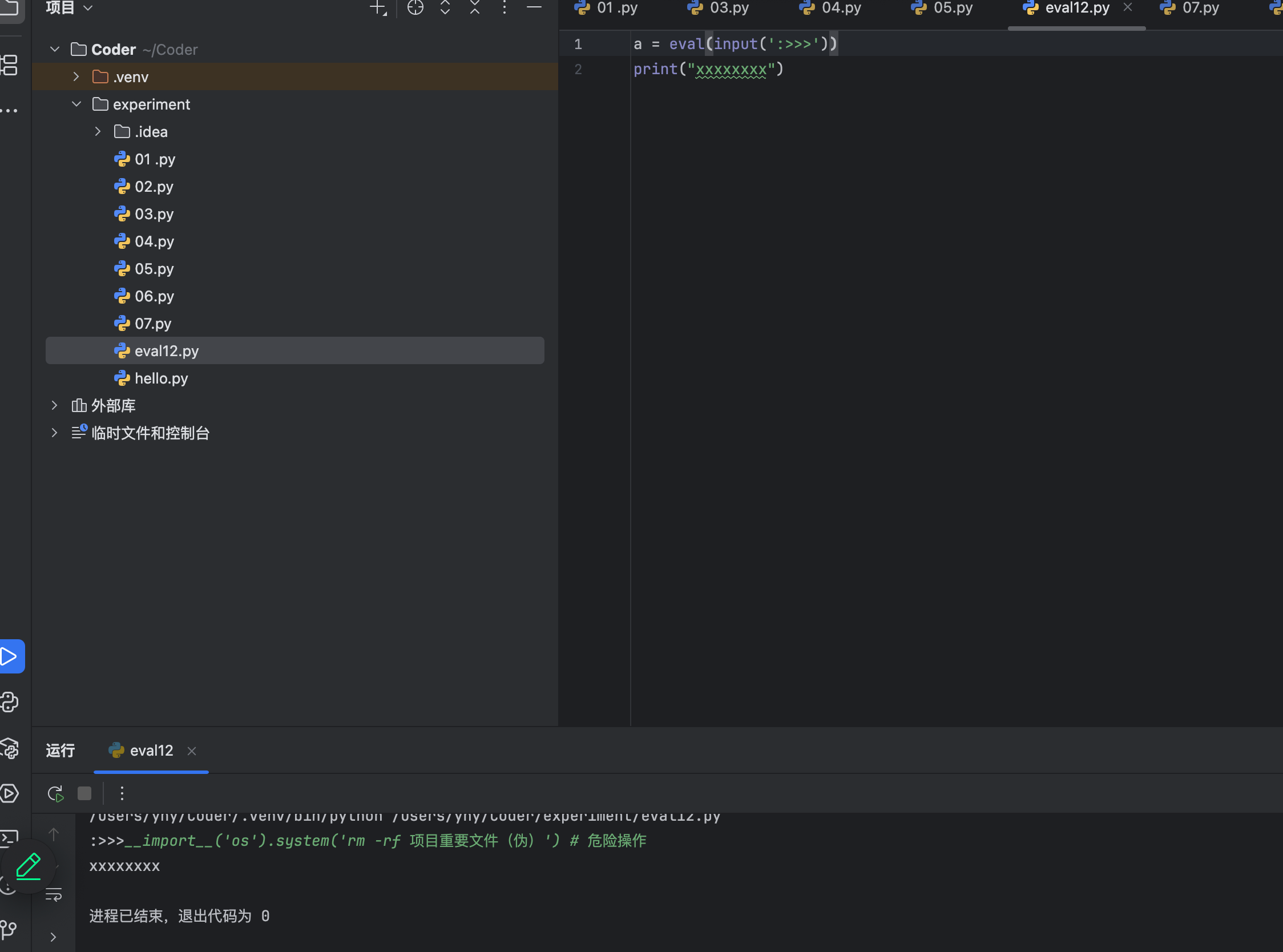Toggle soft-wrap in run console

pos(54,895)
